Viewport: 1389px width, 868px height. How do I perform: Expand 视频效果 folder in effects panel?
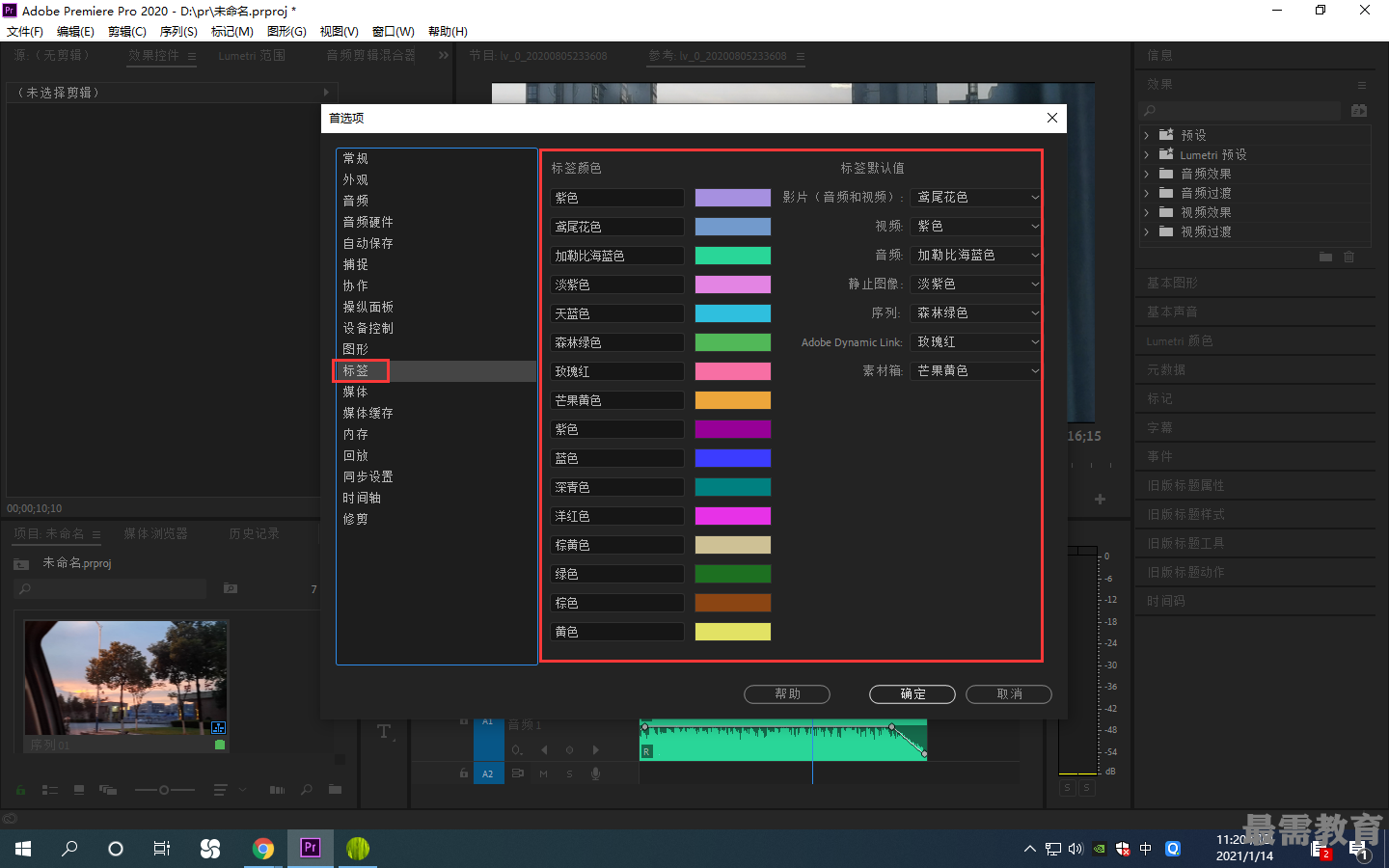coord(1147,212)
